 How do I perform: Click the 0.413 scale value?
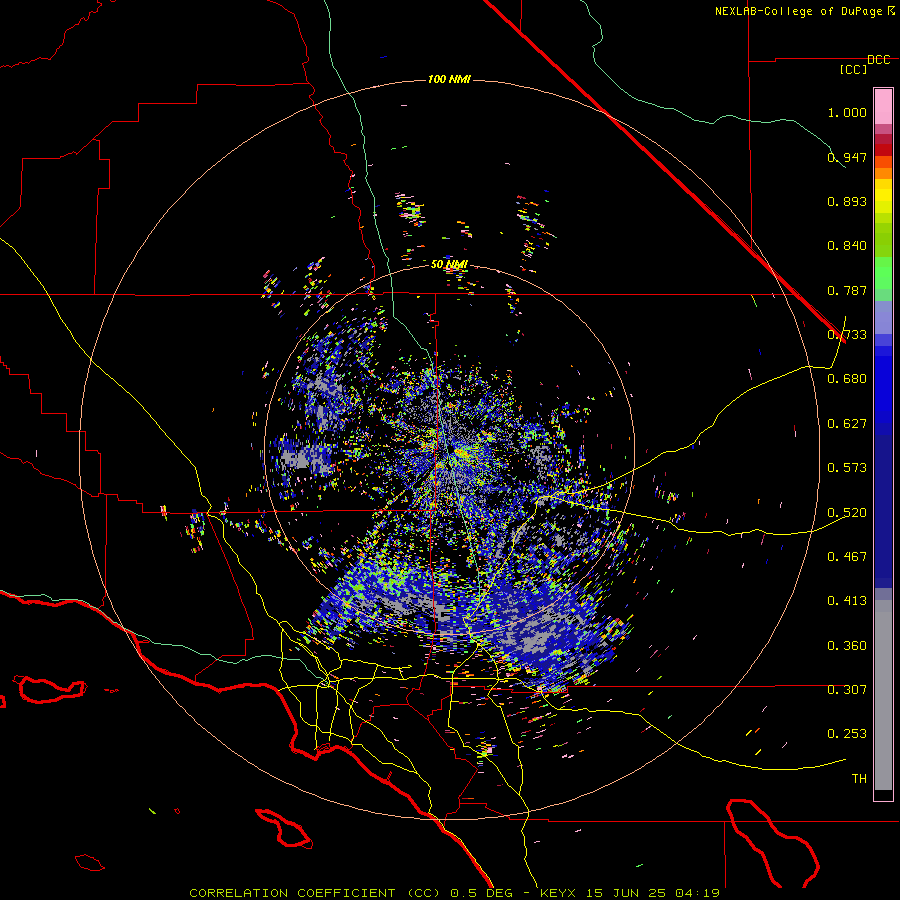coord(847,601)
